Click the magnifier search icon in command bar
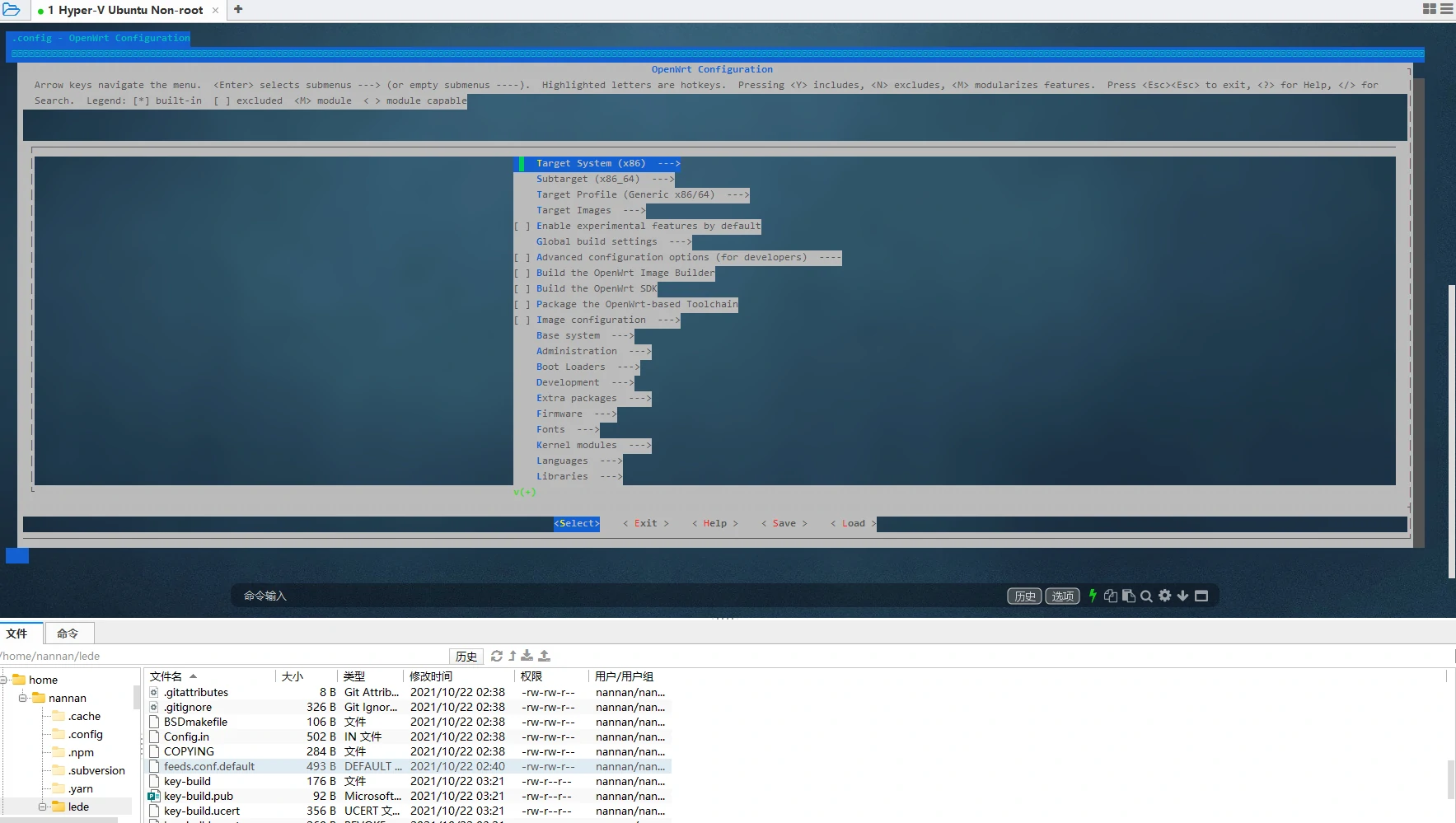 coord(1146,596)
